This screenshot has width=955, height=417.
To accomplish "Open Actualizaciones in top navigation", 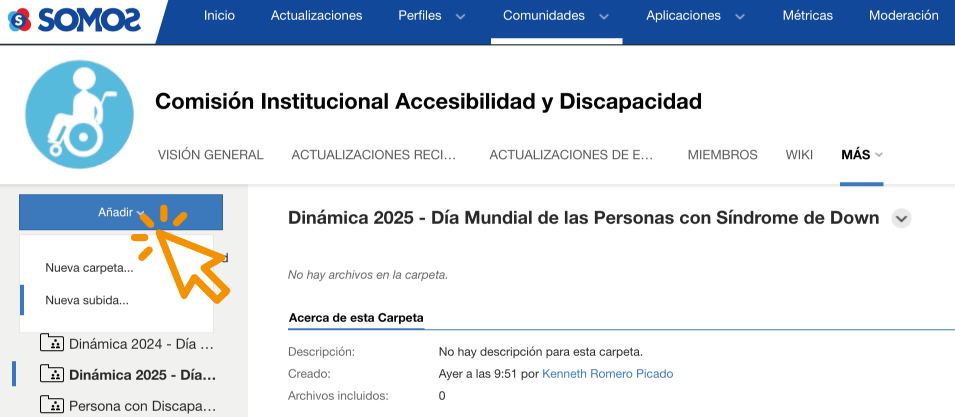I will click(x=316, y=16).
